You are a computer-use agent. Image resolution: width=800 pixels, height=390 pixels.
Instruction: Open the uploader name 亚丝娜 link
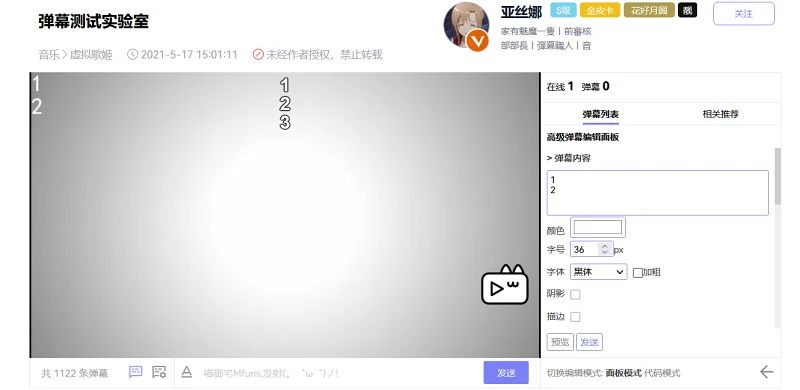(521, 12)
